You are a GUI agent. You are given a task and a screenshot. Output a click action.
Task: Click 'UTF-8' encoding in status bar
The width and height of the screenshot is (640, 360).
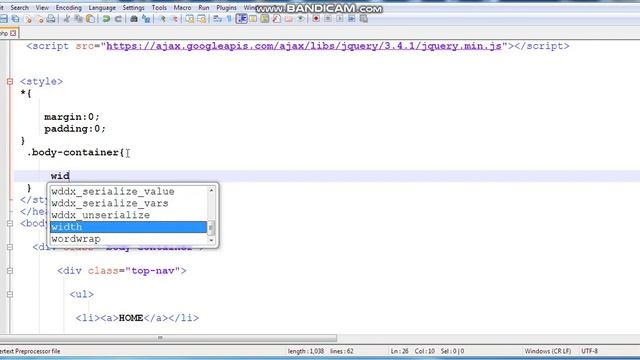click(x=589, y=351)
